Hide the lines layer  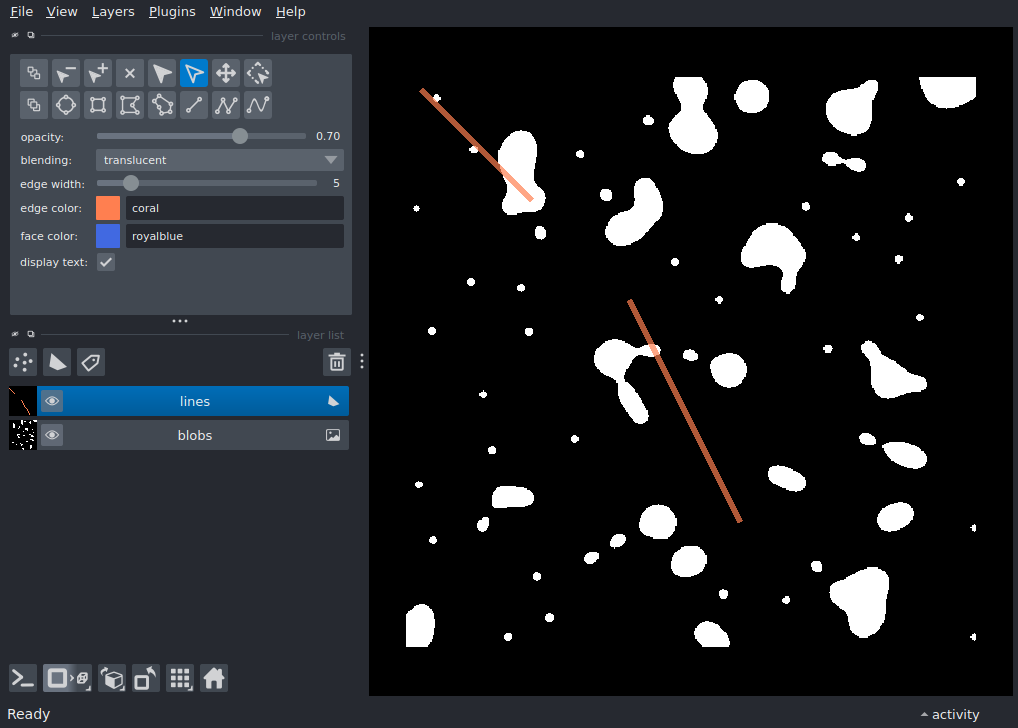coord(52,401)
